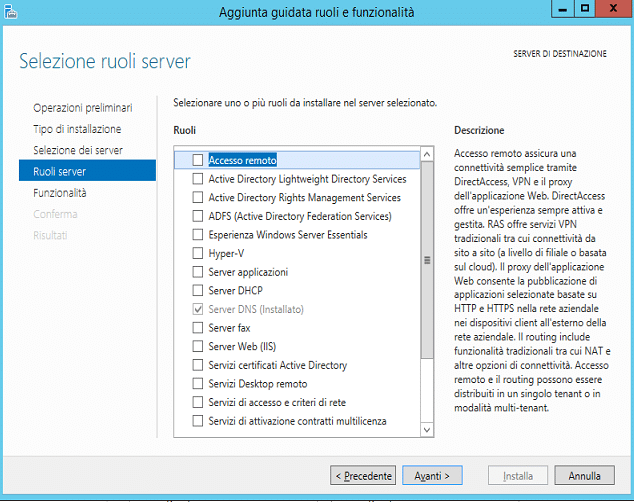This screenshot has width=634, height=502.
Task: Select the Server Web (IIS) label
Action: 242,346
